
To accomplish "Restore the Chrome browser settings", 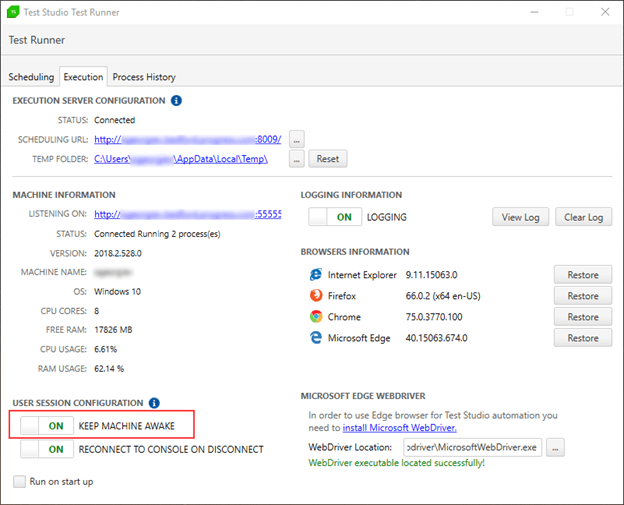I will [583, 317].
